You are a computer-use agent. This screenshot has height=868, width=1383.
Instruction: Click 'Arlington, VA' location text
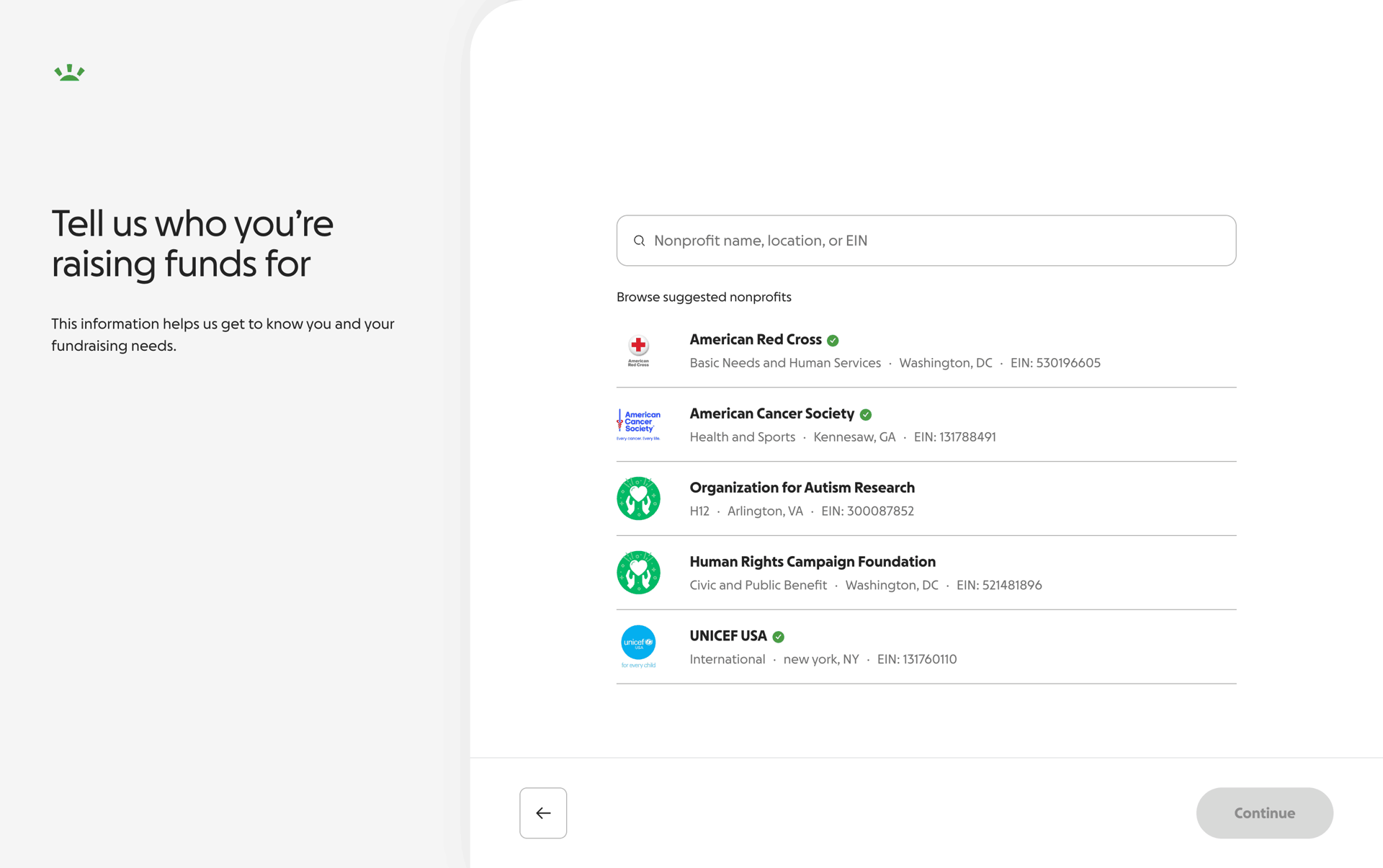tap(765, 511)
